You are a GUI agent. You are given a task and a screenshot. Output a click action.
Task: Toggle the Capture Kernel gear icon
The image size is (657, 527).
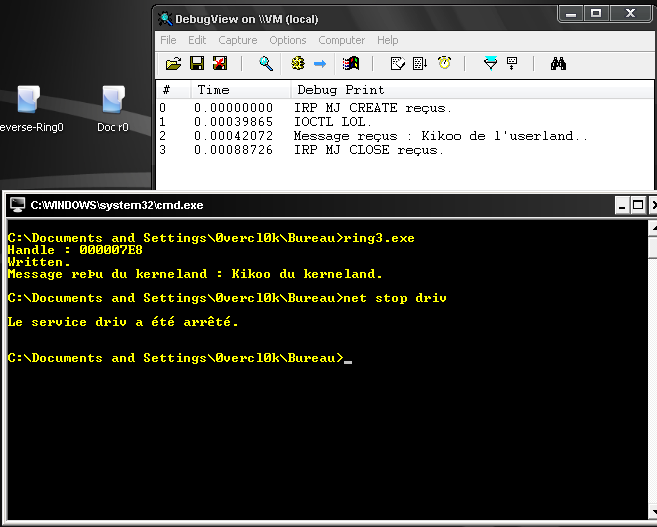click(297, 64)
